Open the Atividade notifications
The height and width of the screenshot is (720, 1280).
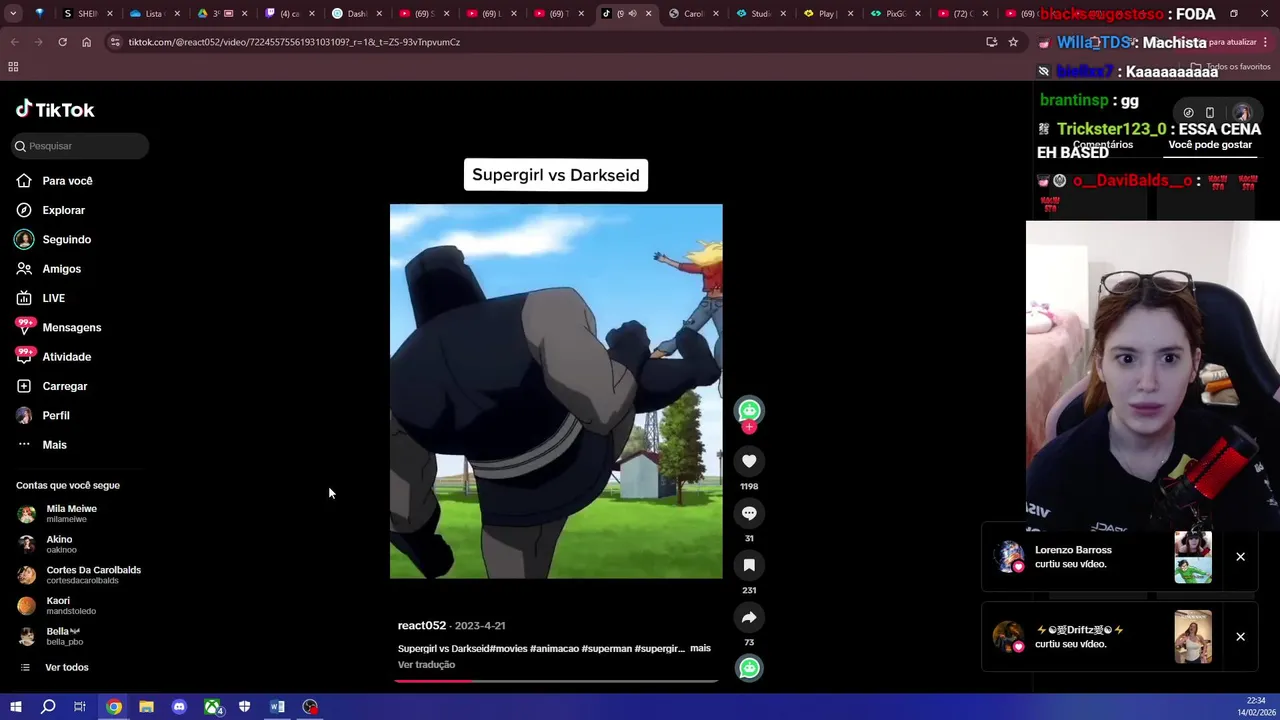53,357
